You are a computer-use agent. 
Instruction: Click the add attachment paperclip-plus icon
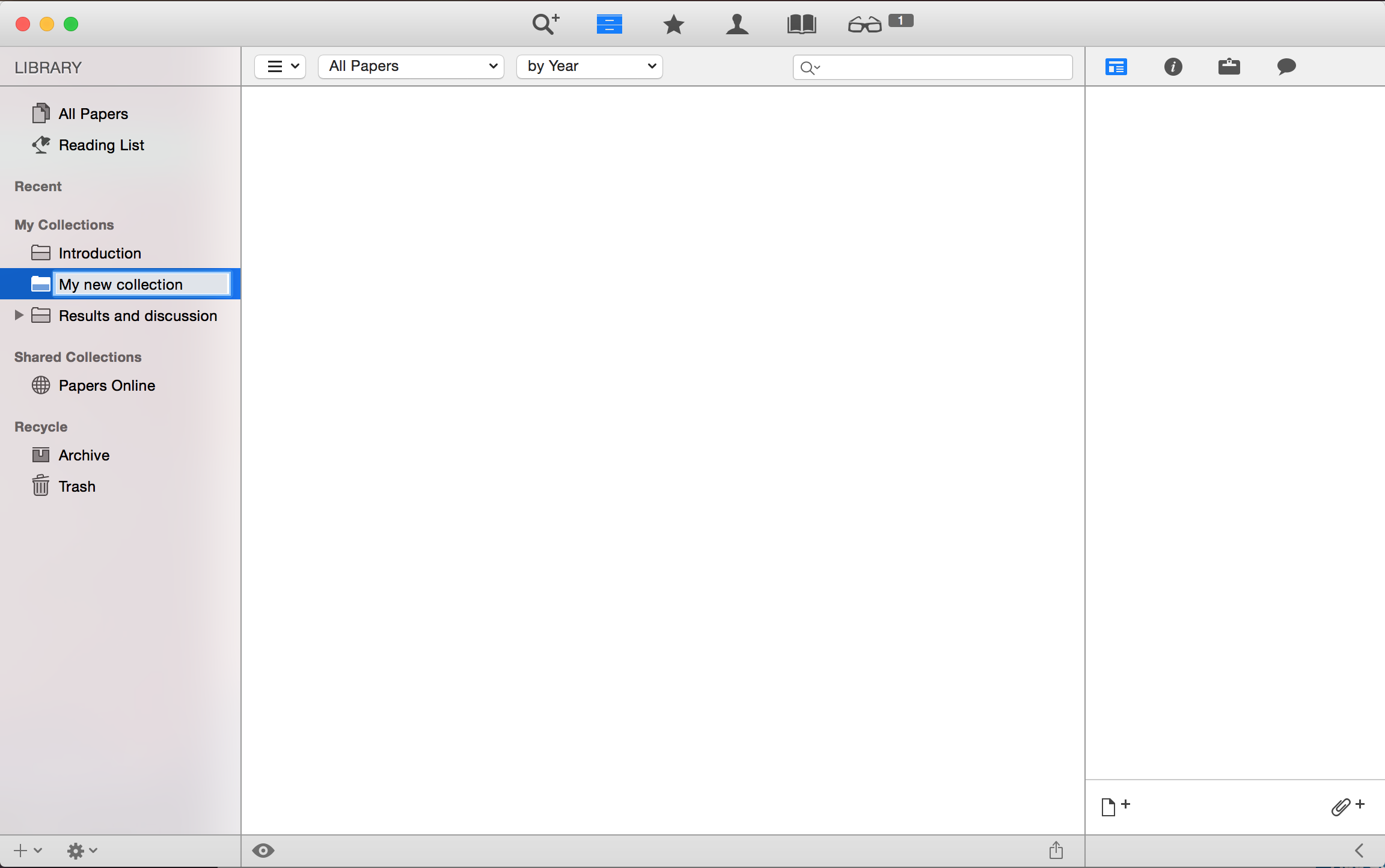1347,806
